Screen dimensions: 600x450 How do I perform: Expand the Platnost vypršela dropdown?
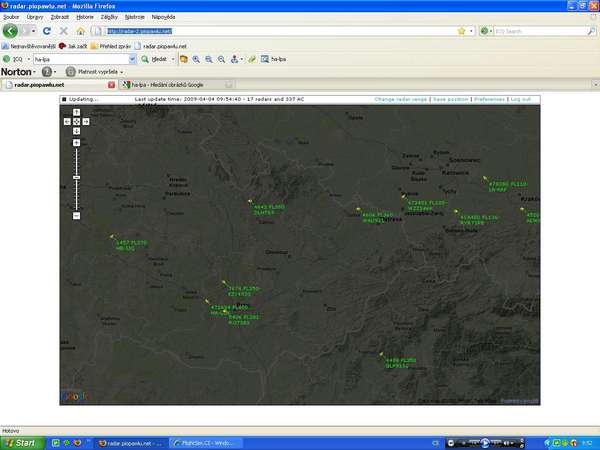click(122, 72)
